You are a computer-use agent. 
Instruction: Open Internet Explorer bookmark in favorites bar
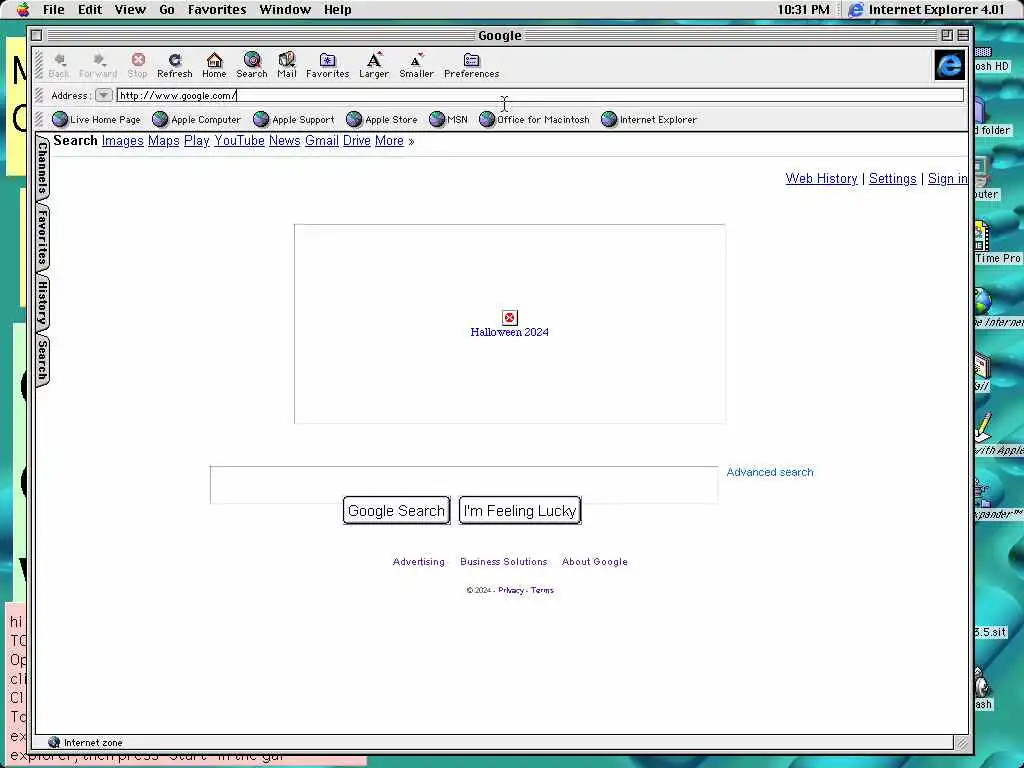pos(649,120)
